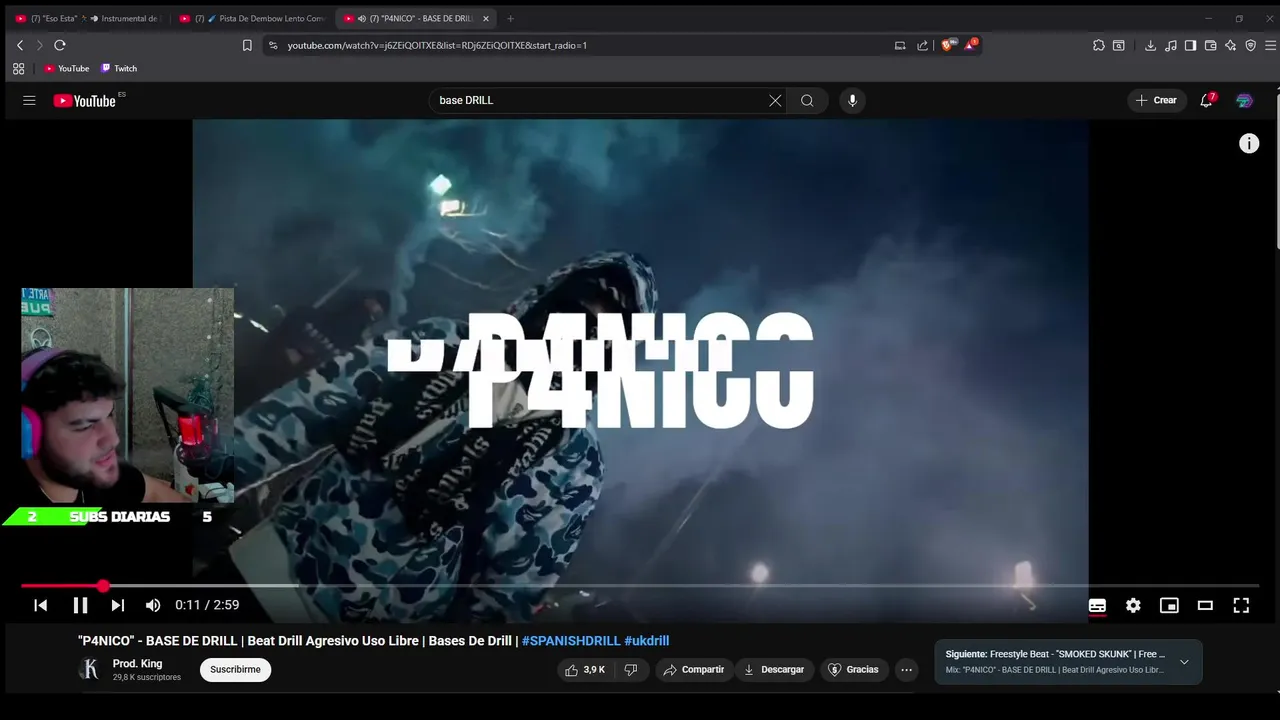Toggle the browser sidebar panel
This screenshot has height=720, width=1280.
[x=1190, y=45]
